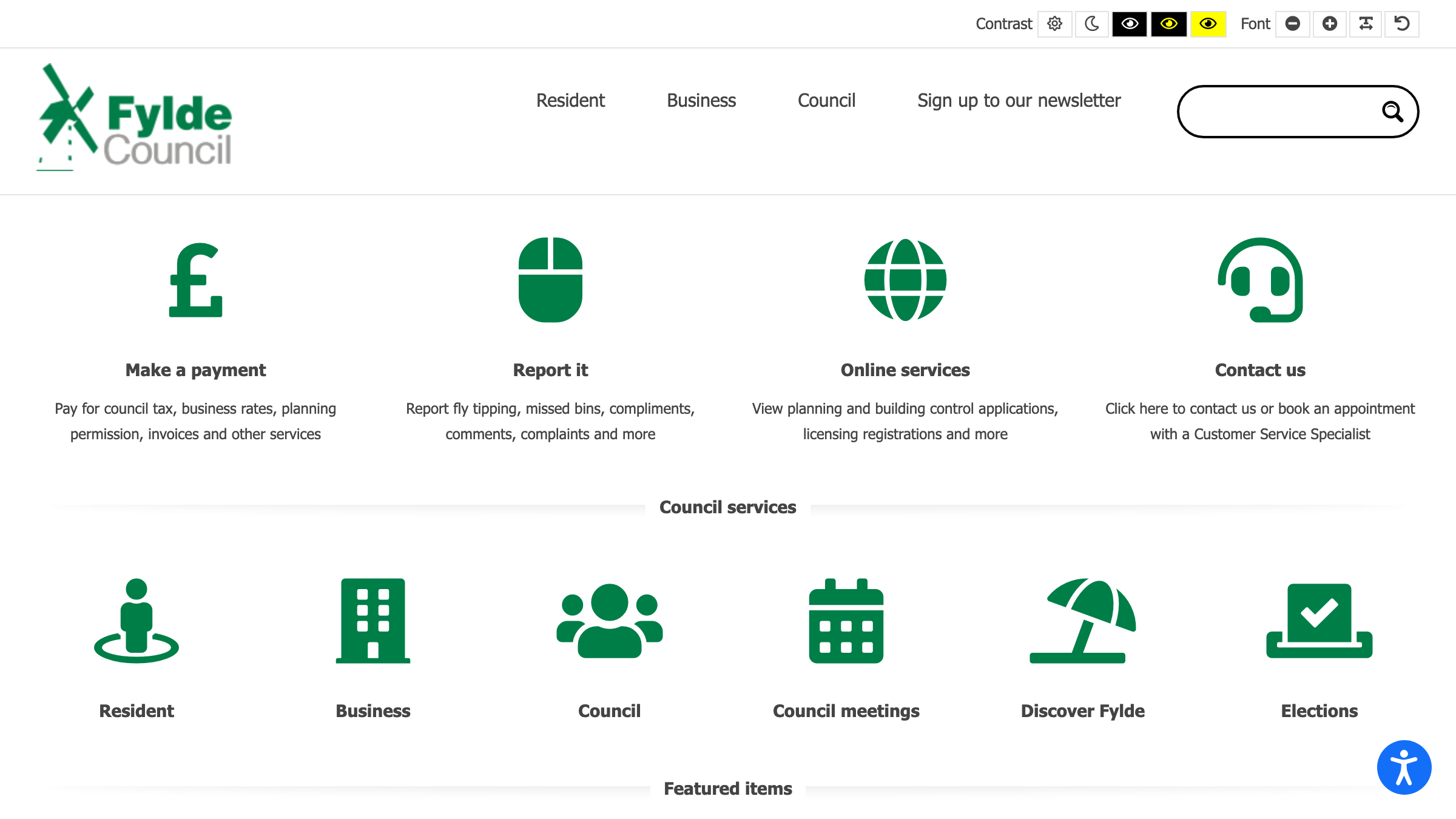This screenshot has width=1456, height=819.
Task: Toggle black and yellow contrast eye
Action: click(1169, 24)
